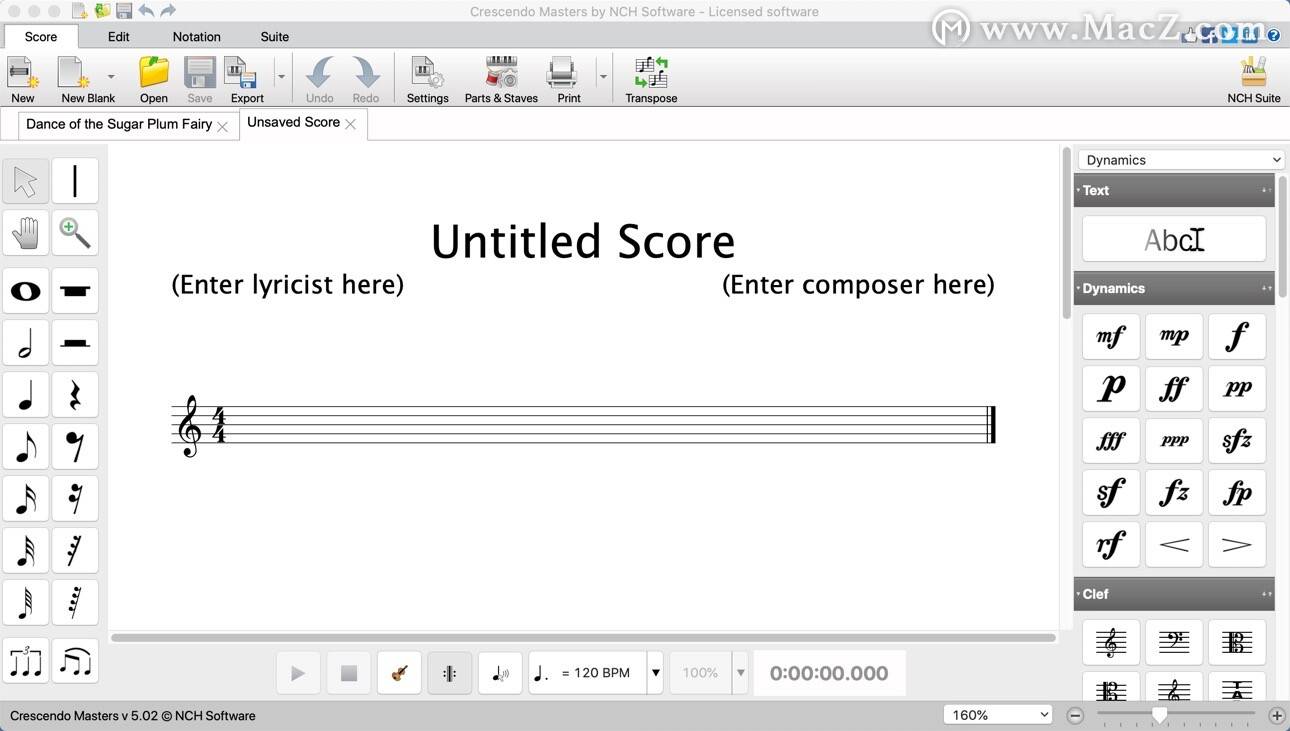Add piano dynamic marking
Viewport: 1290px width, 731px height.
(x=1111, y=388)
